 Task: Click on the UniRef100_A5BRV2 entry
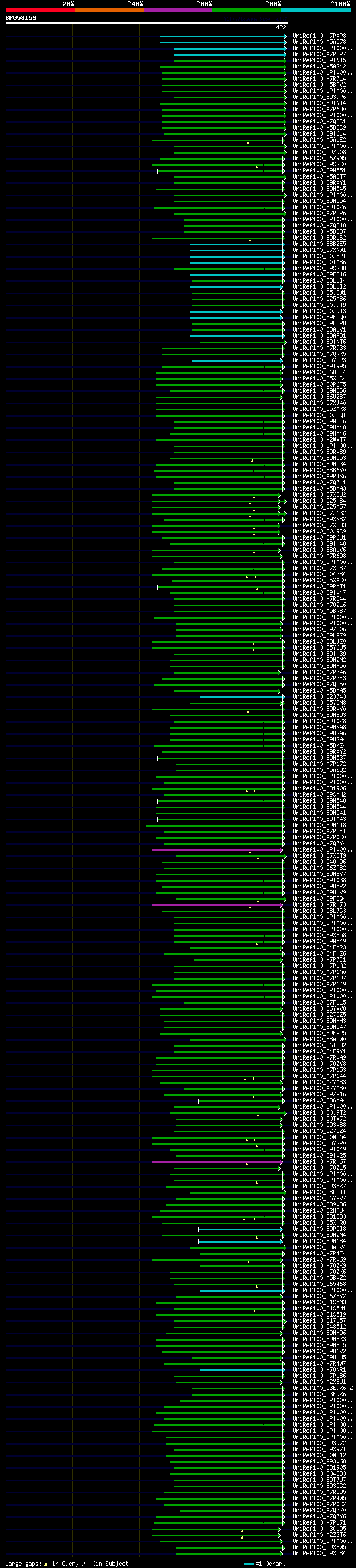pyautogui.click(x=319, y=85)
